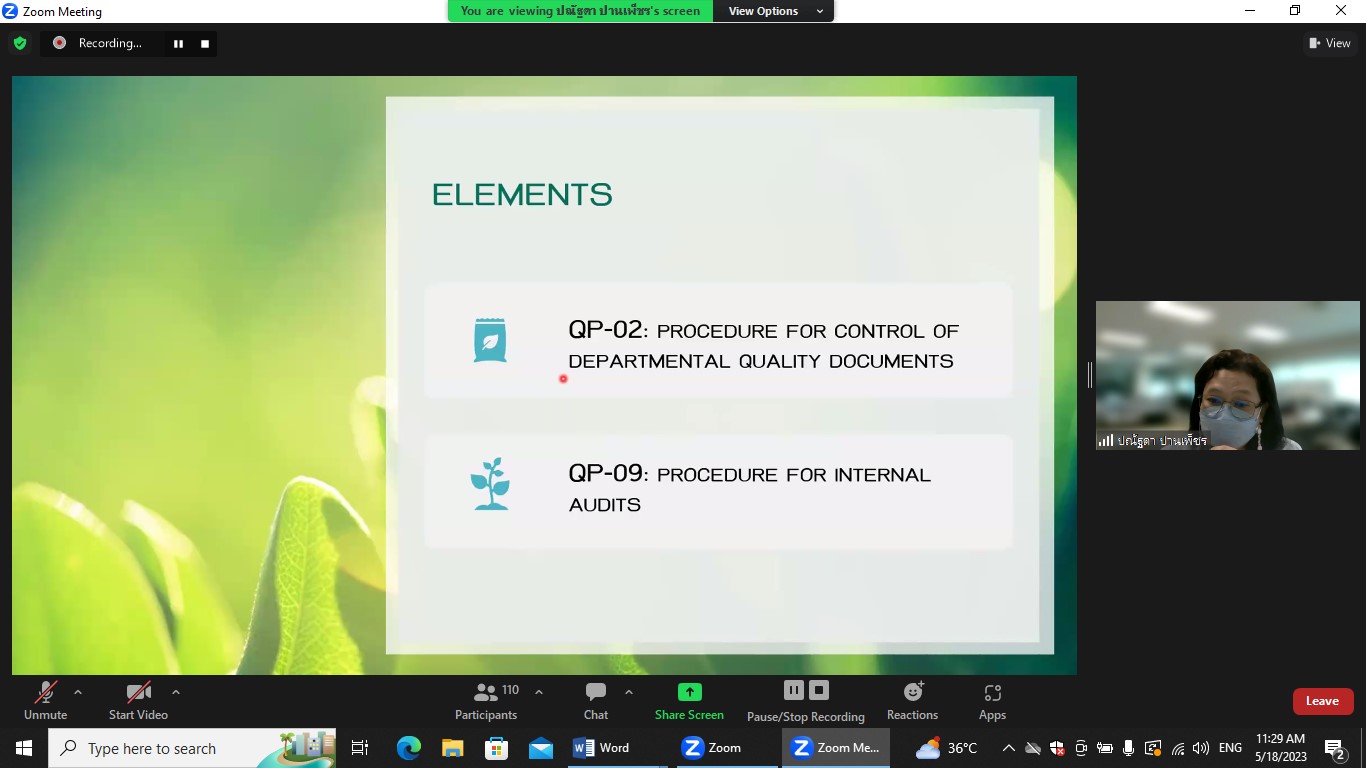The width and height of the screenshot is (1366, 768).
Task: Open the Reactions menu
Action: (x=912, y=700)
